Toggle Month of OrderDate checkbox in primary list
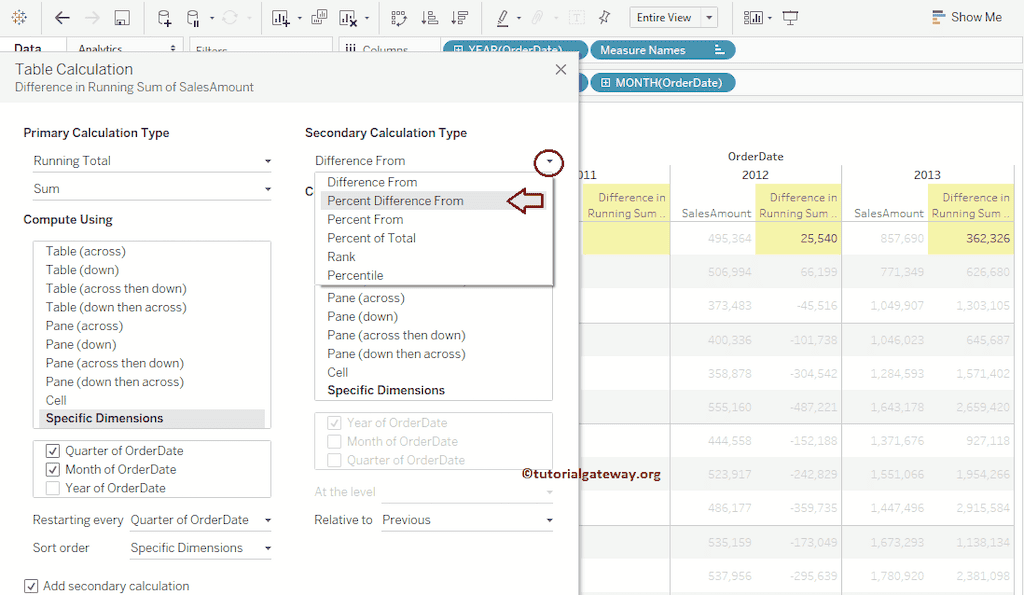The width and height of the screenshot is (1024, 595). pos(53,470)
